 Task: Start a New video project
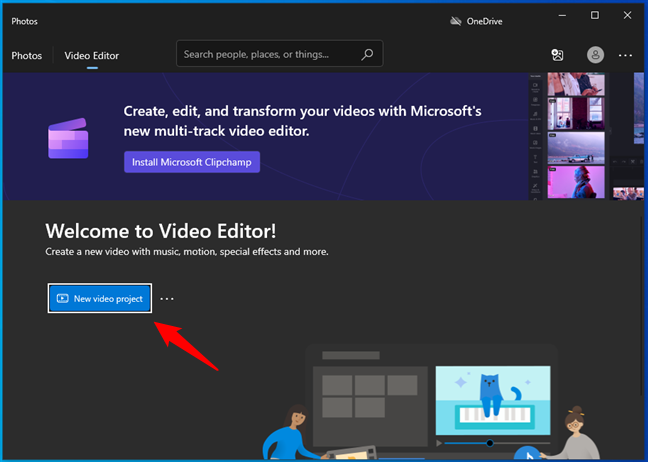tap(100, 298)
